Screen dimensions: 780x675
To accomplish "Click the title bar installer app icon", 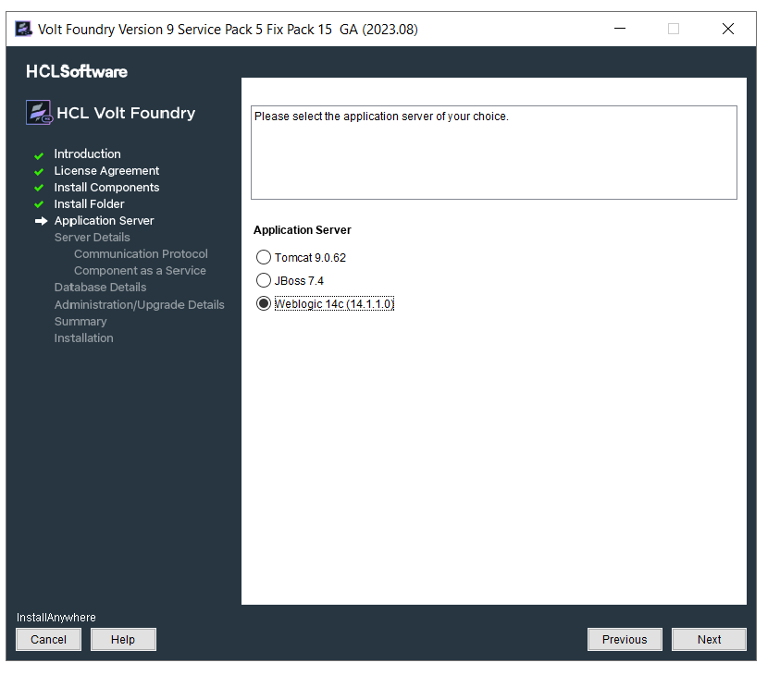I will tap(23, 29).
